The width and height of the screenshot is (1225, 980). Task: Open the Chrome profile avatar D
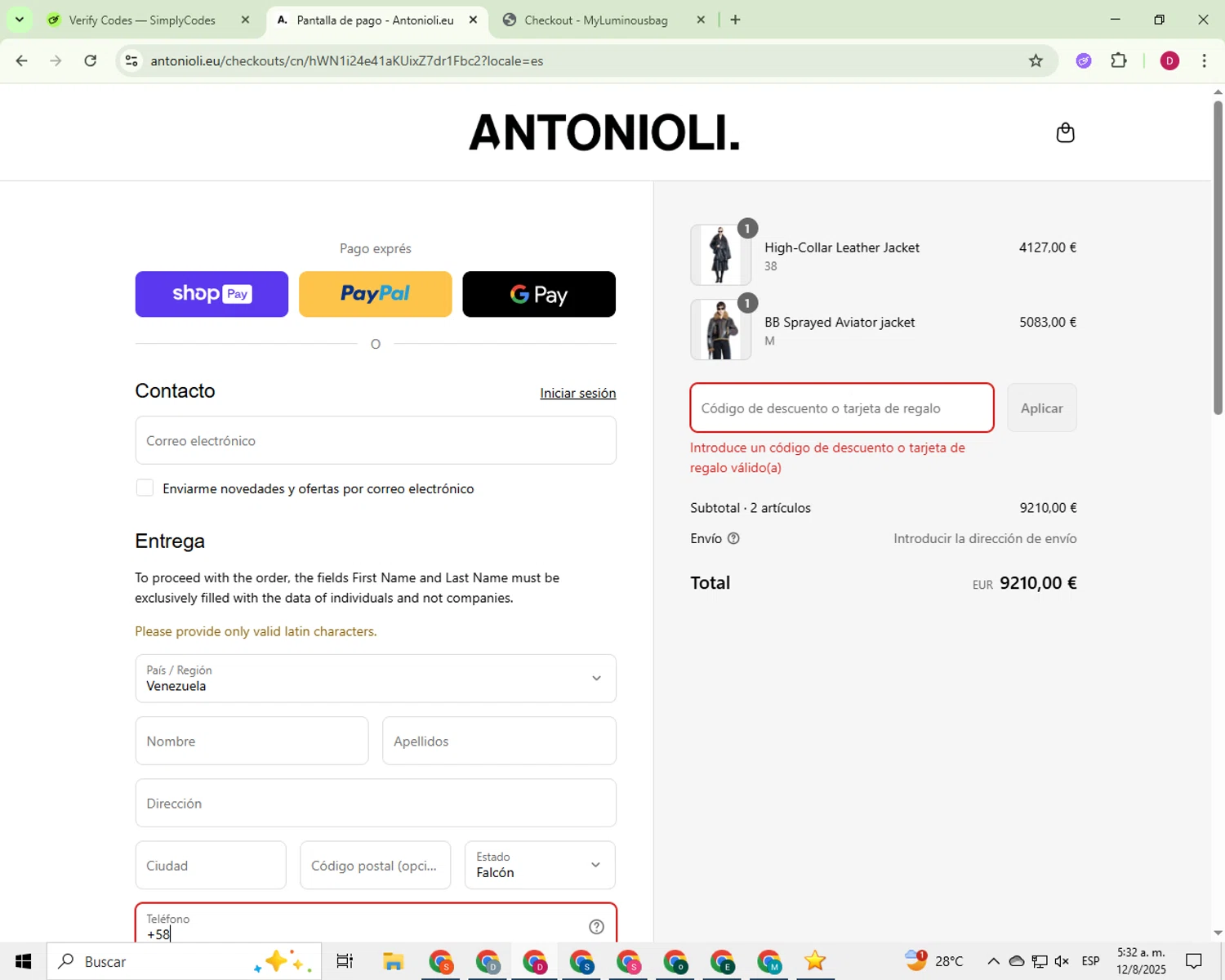click(x=1169, y=60)
